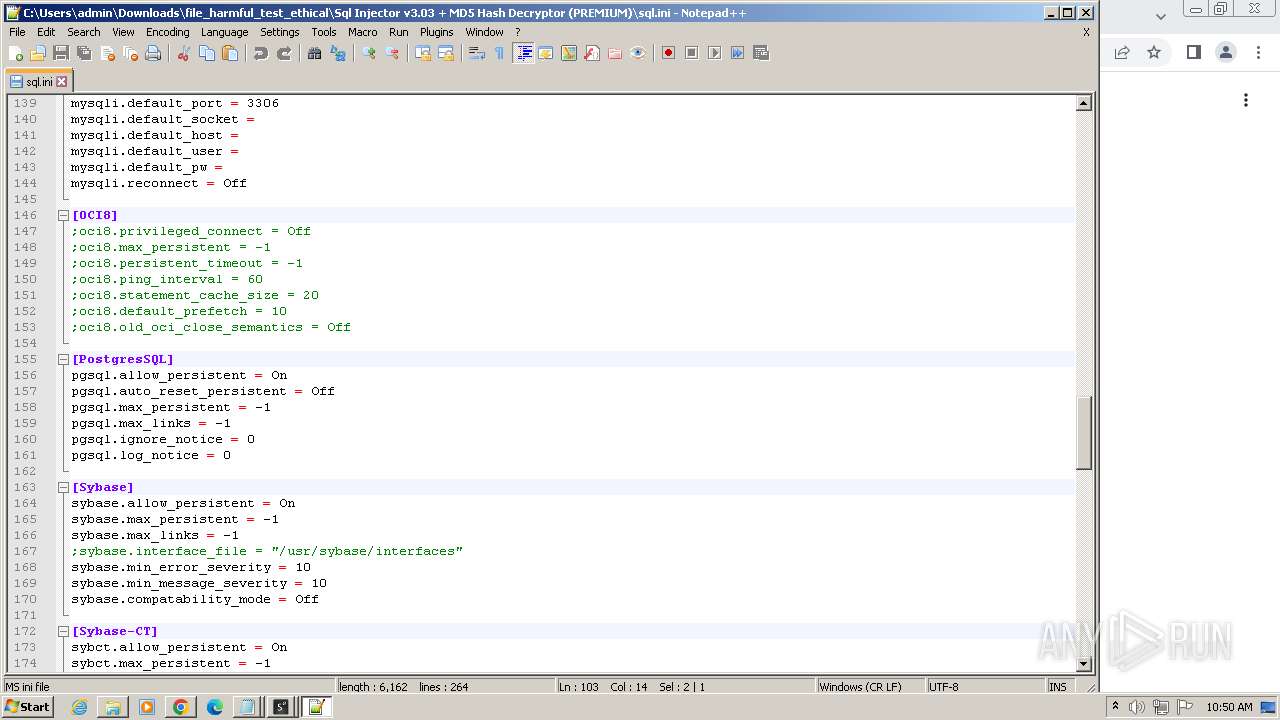This screenshot has width=1280, height=720.
Task: Close the sql.ini tab with its X
Action: point(61,82)
